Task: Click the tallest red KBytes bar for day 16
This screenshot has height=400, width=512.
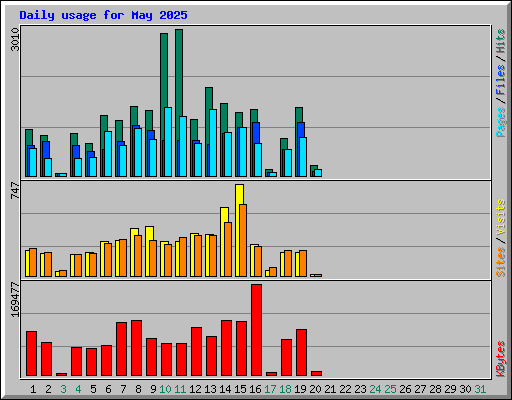Action: [x=257, y=330]
